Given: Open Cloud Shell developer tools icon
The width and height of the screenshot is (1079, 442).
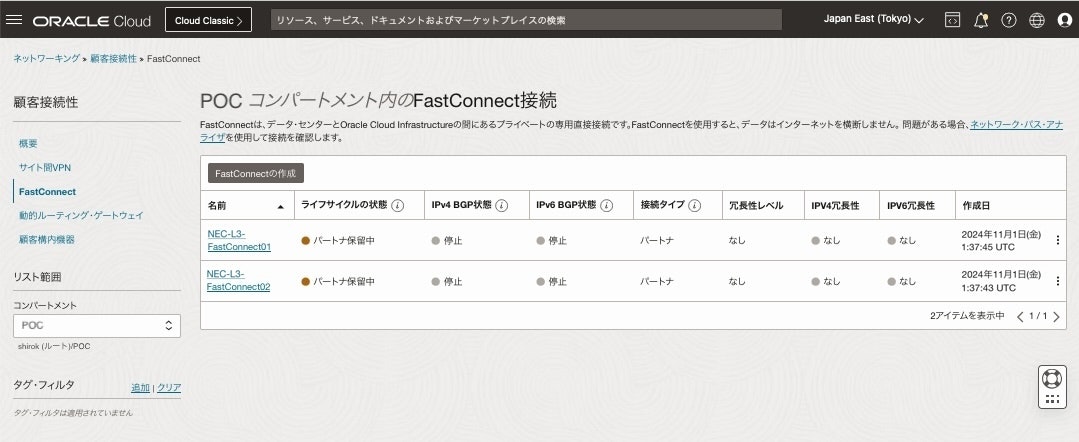Looking at the screenshot, I should pos(952,20).
